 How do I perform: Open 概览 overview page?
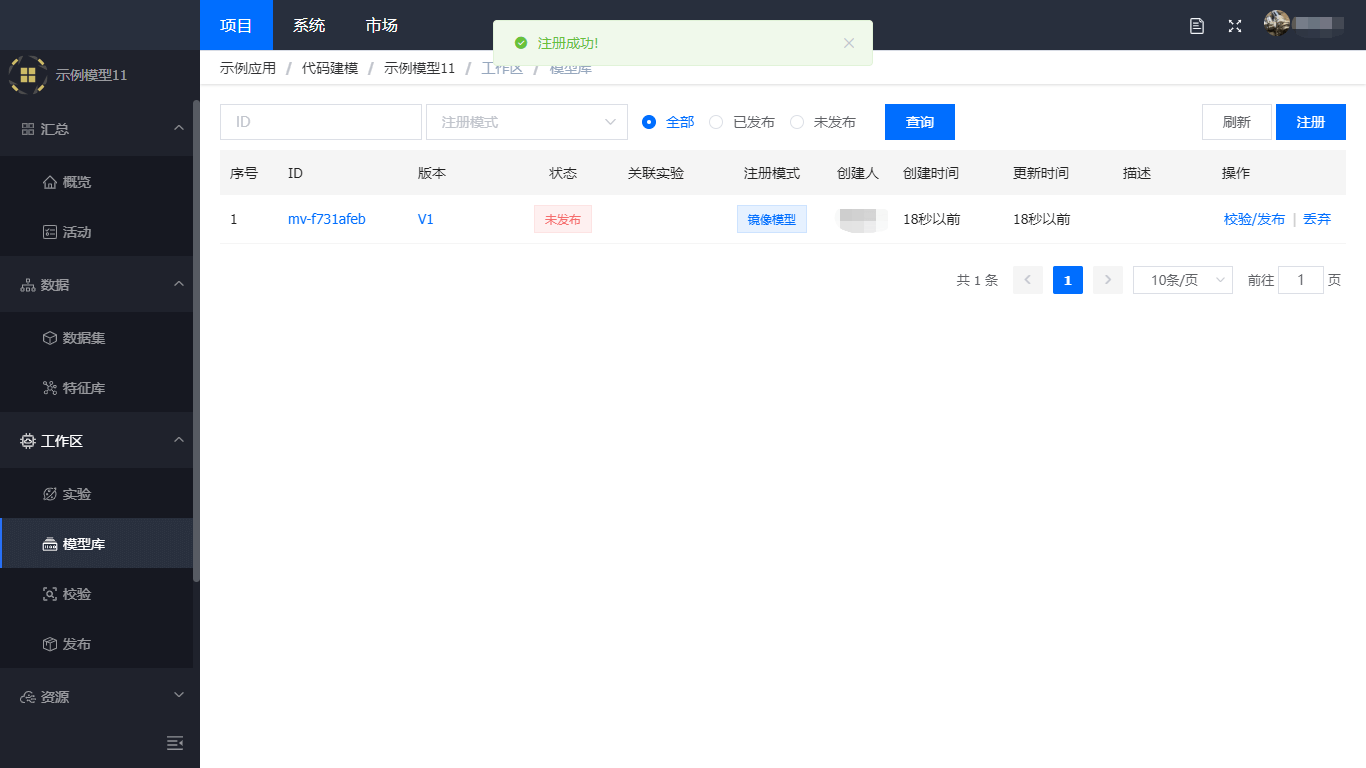[76, 182]
